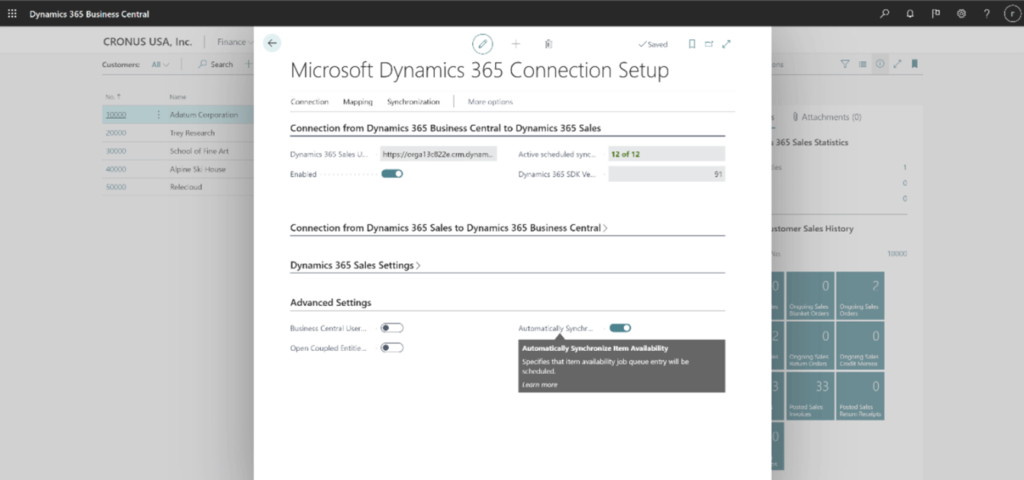Open customer number 20000 link
Screen dimensions: 1024x480
coord(116,133)
